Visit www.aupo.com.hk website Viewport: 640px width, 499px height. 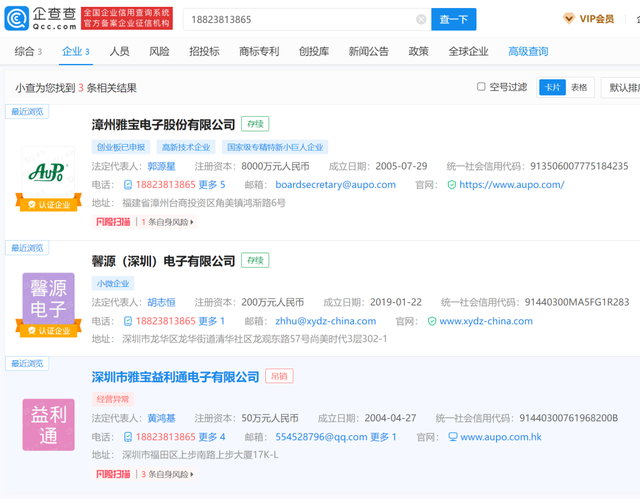click(501, 437)
